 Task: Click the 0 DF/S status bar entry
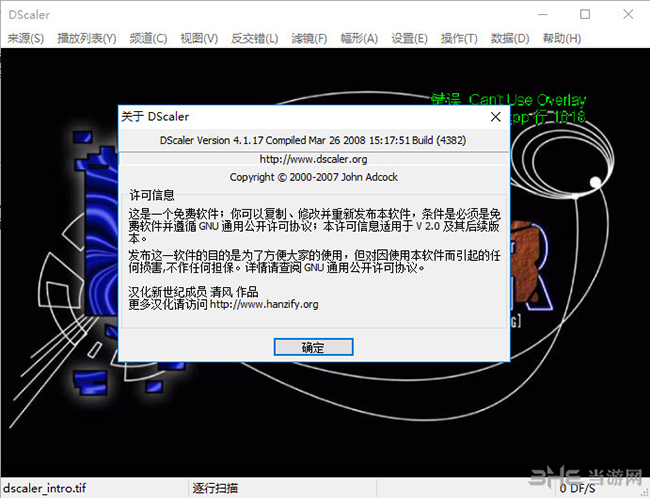[x=577, y=488]
